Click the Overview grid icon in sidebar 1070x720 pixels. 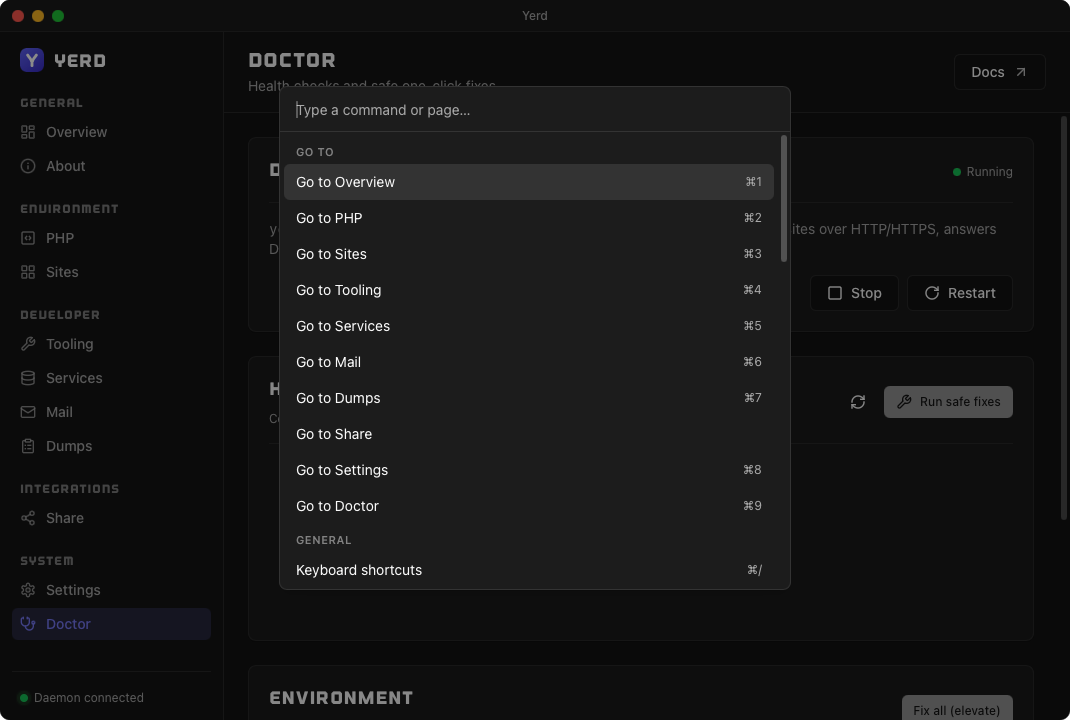28,132
